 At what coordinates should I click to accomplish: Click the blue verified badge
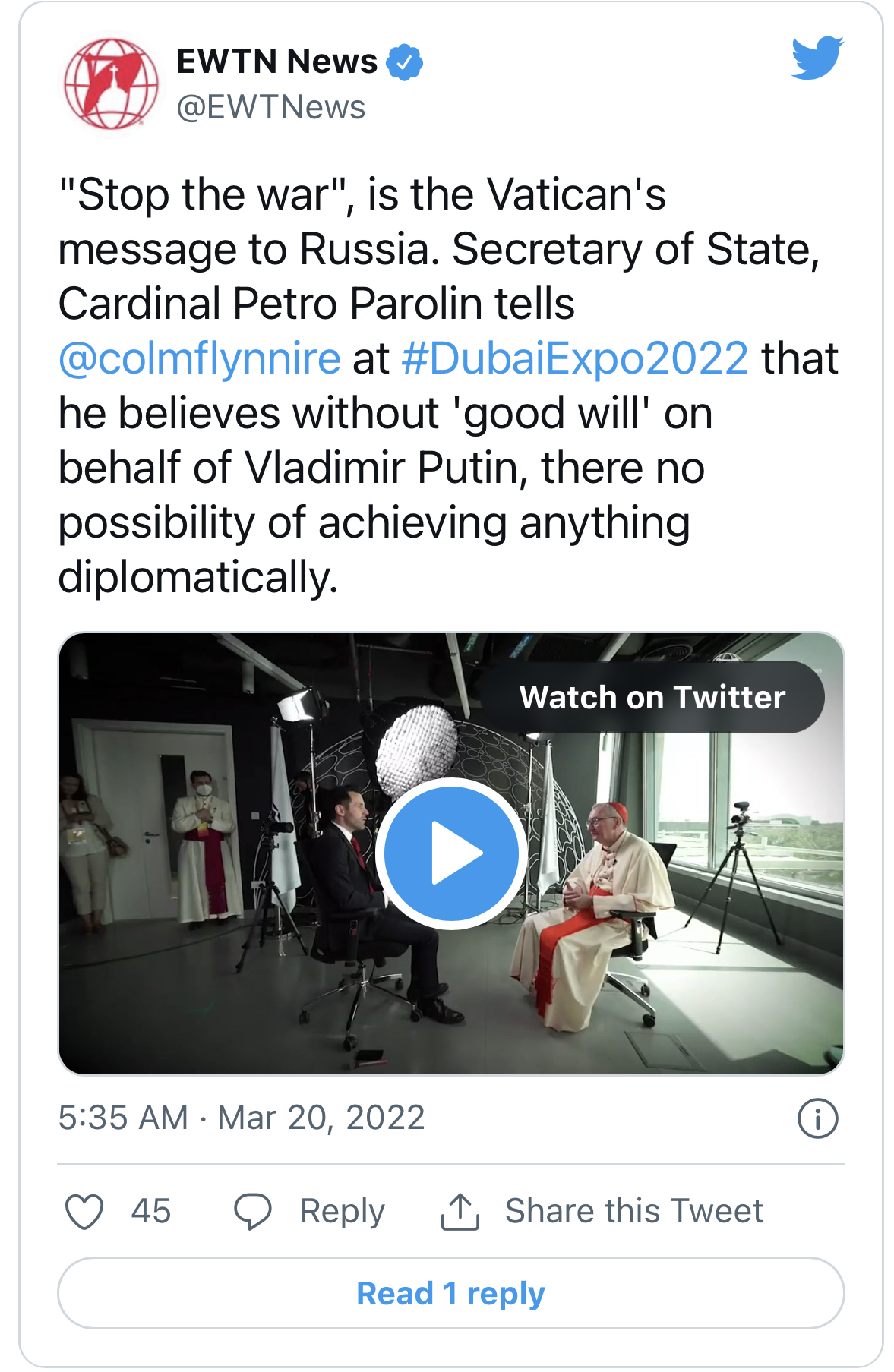(x=405, y=62)
